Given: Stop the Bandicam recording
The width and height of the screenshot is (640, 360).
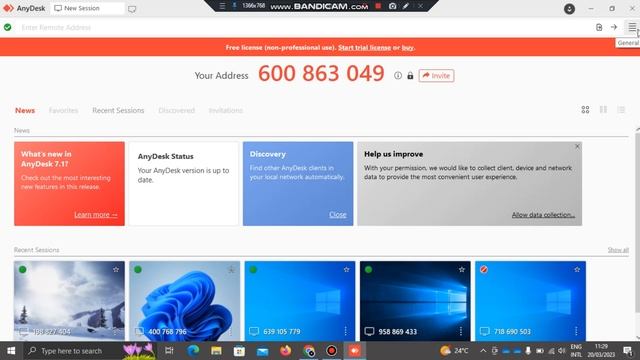Looking at the screenshot, I should pyautogui.click(x=378, y=6).
